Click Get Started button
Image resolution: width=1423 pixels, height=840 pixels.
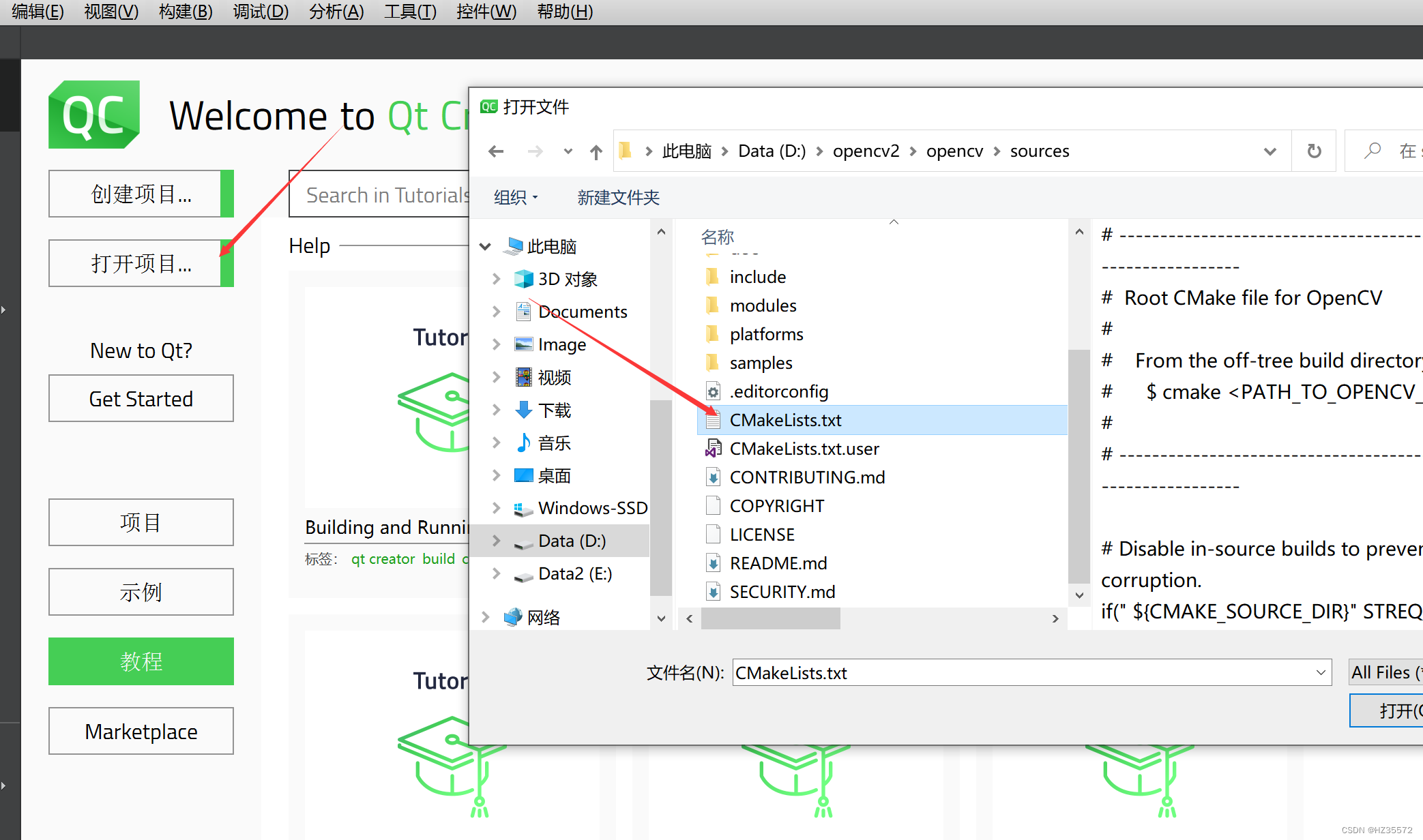[141, 398]
